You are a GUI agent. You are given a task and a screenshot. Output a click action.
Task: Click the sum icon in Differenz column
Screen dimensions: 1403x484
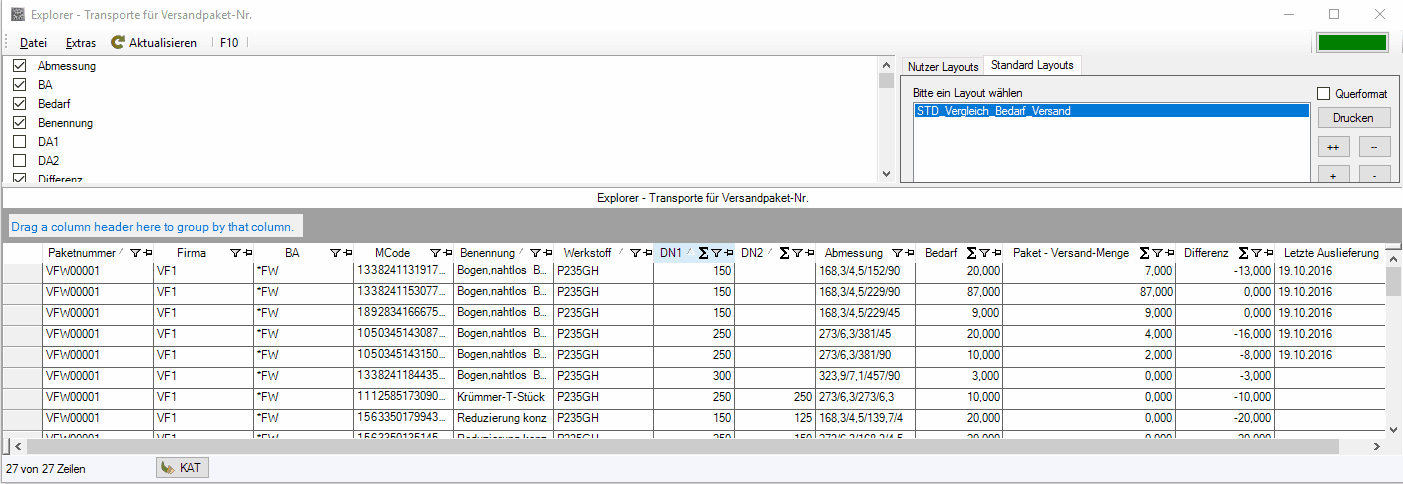point(1244,254)
